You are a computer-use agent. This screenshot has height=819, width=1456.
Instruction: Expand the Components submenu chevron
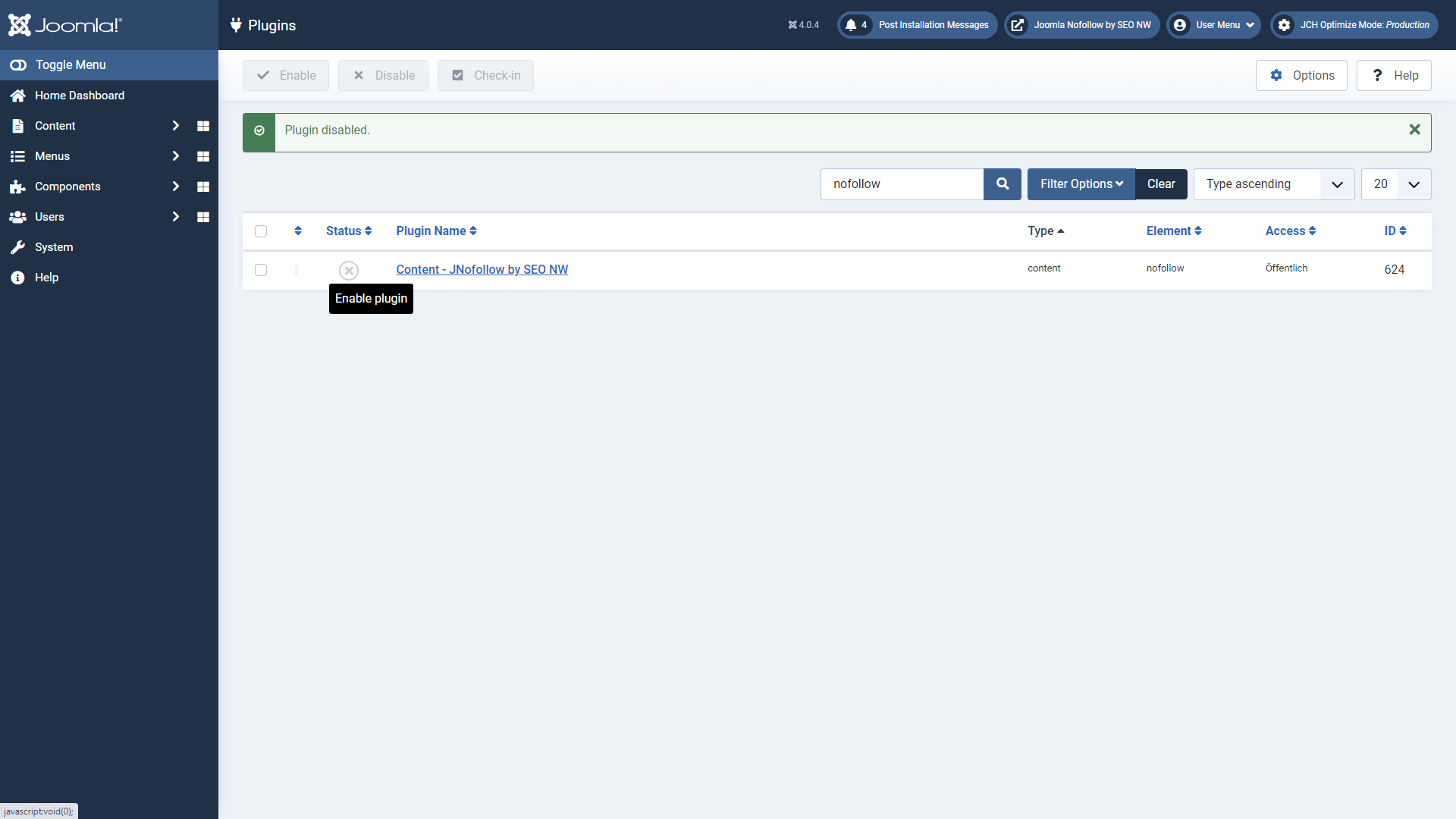click(x=175, y=187)
